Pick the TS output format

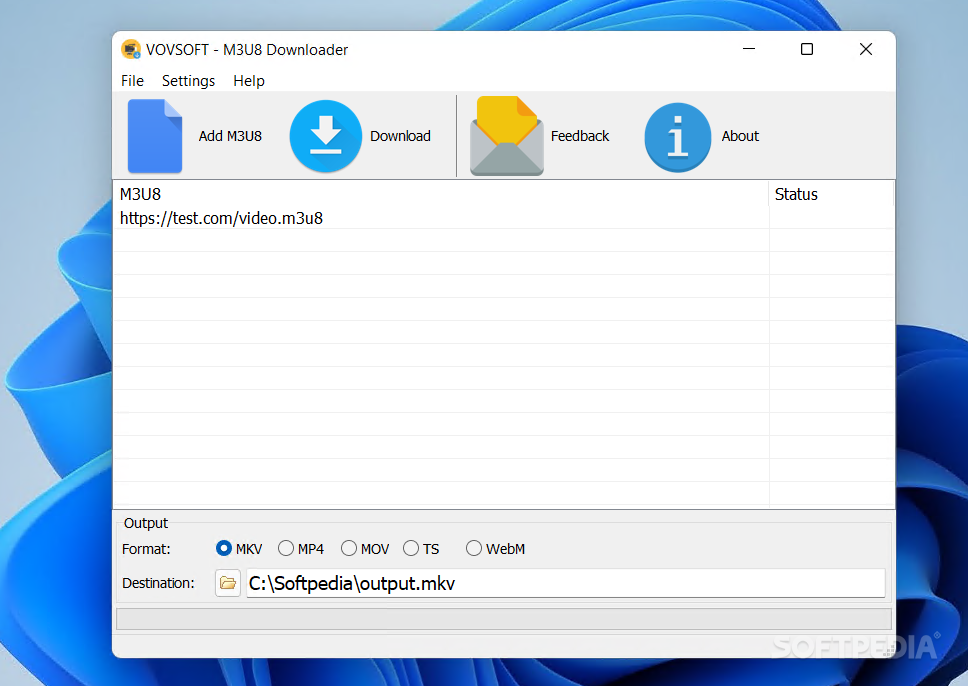click(411, 548)
